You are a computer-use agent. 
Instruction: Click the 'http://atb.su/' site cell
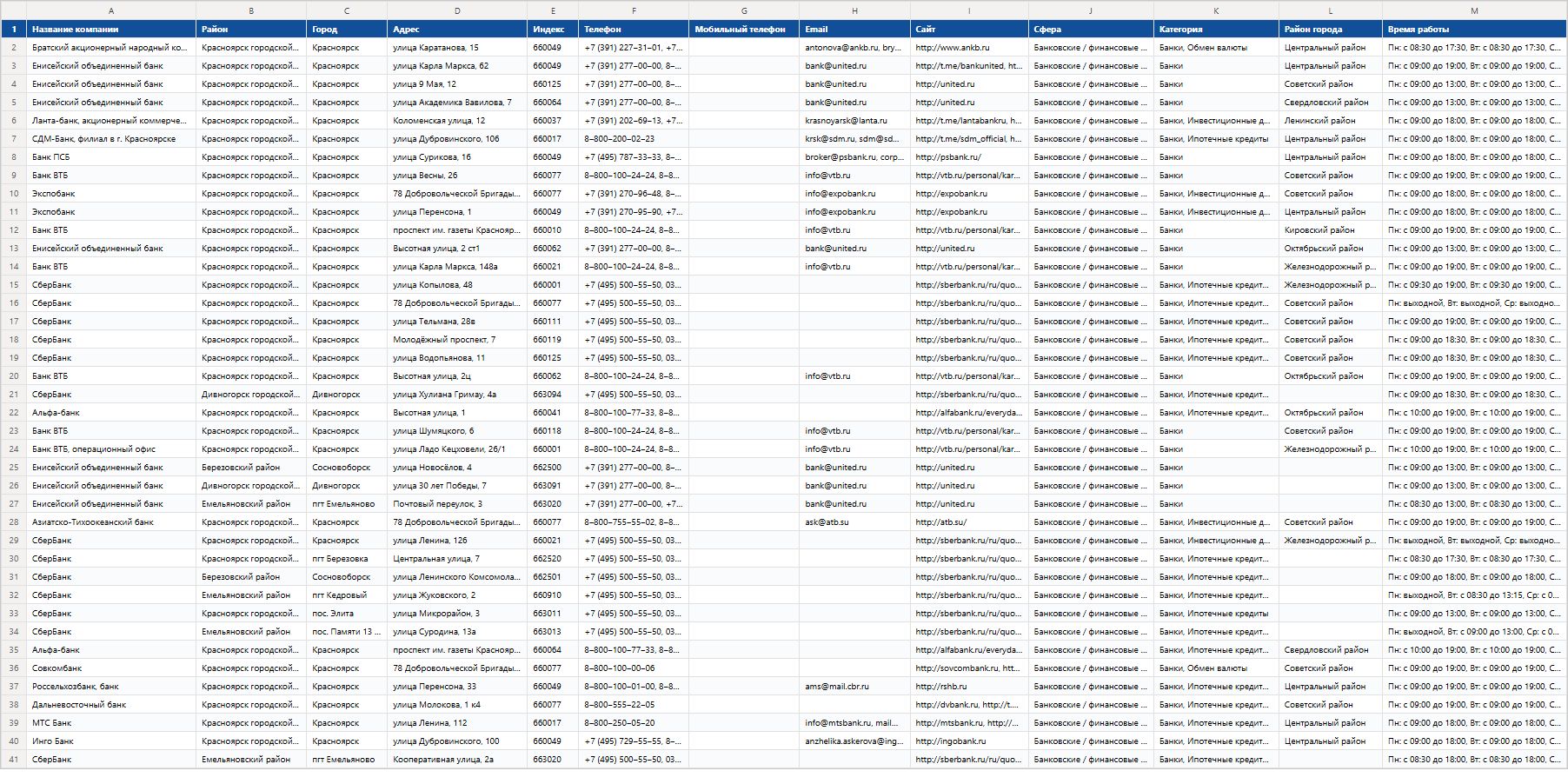click(x=969, y=522)
